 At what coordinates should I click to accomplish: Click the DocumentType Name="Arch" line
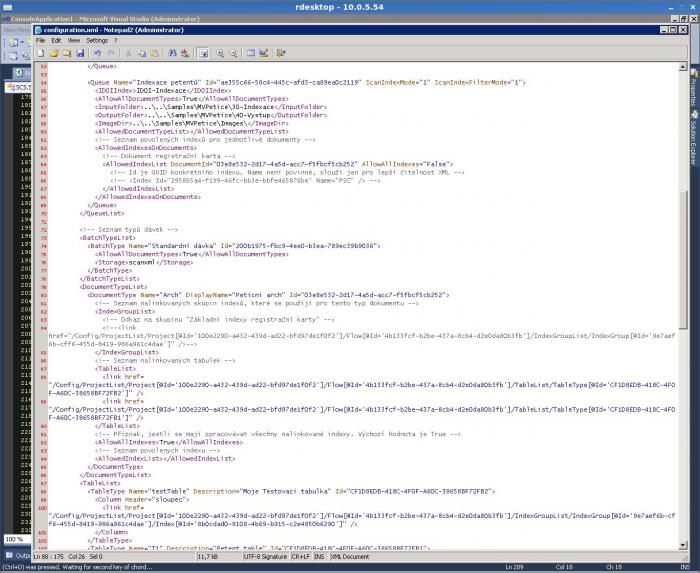(268, 295)
